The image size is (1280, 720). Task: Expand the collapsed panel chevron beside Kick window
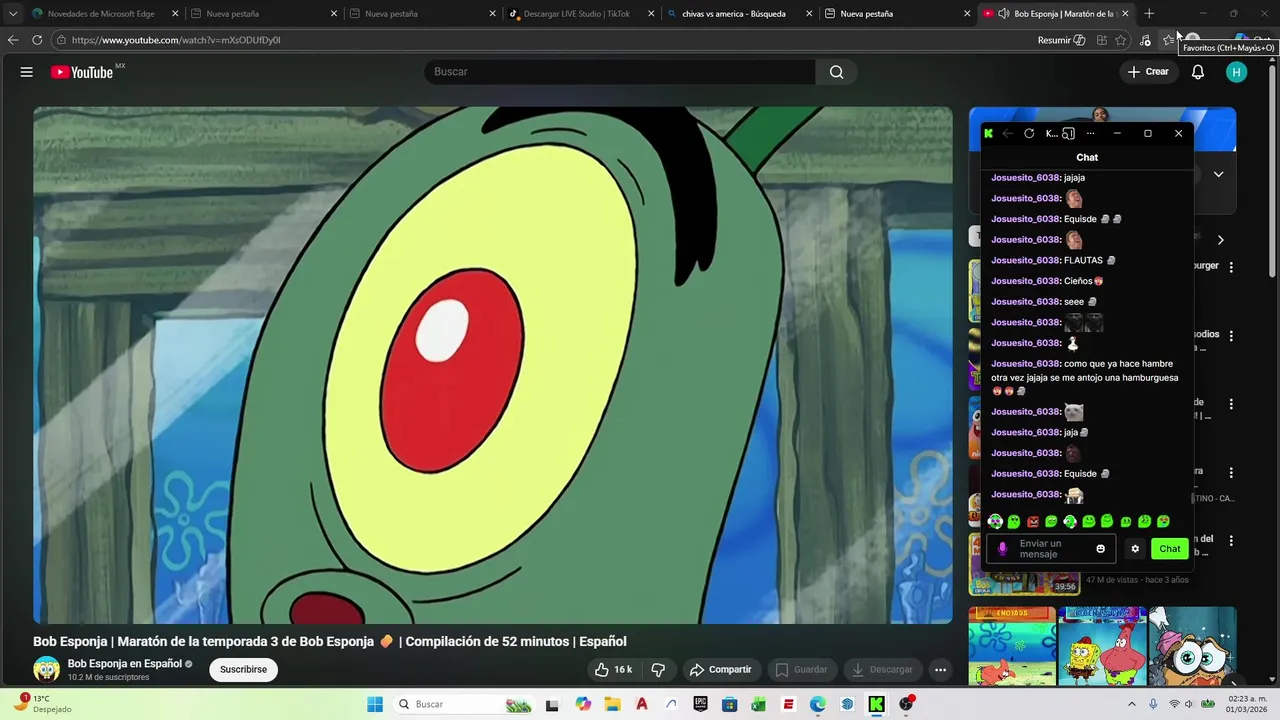pos(1218,174)
